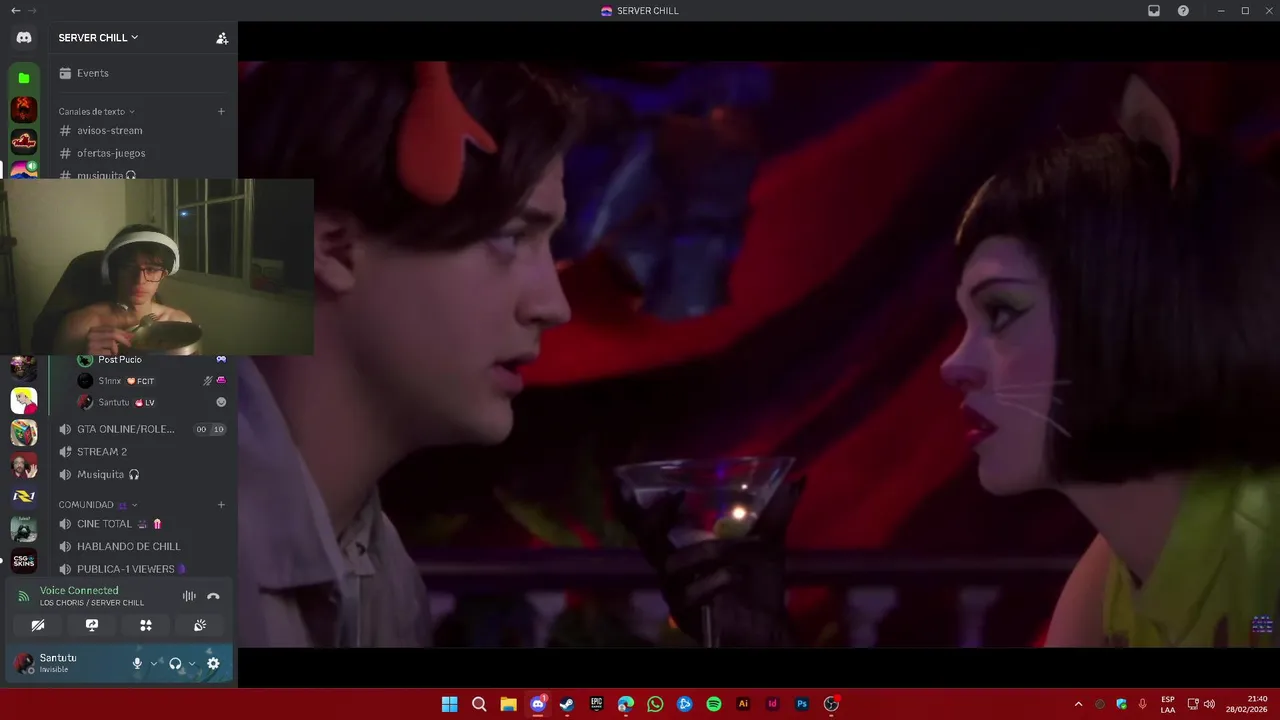Screen dimensions: 1280x720
Task: Join STREAM 2 voice channel
Action: pyautogui.click(x=142, y=452)
